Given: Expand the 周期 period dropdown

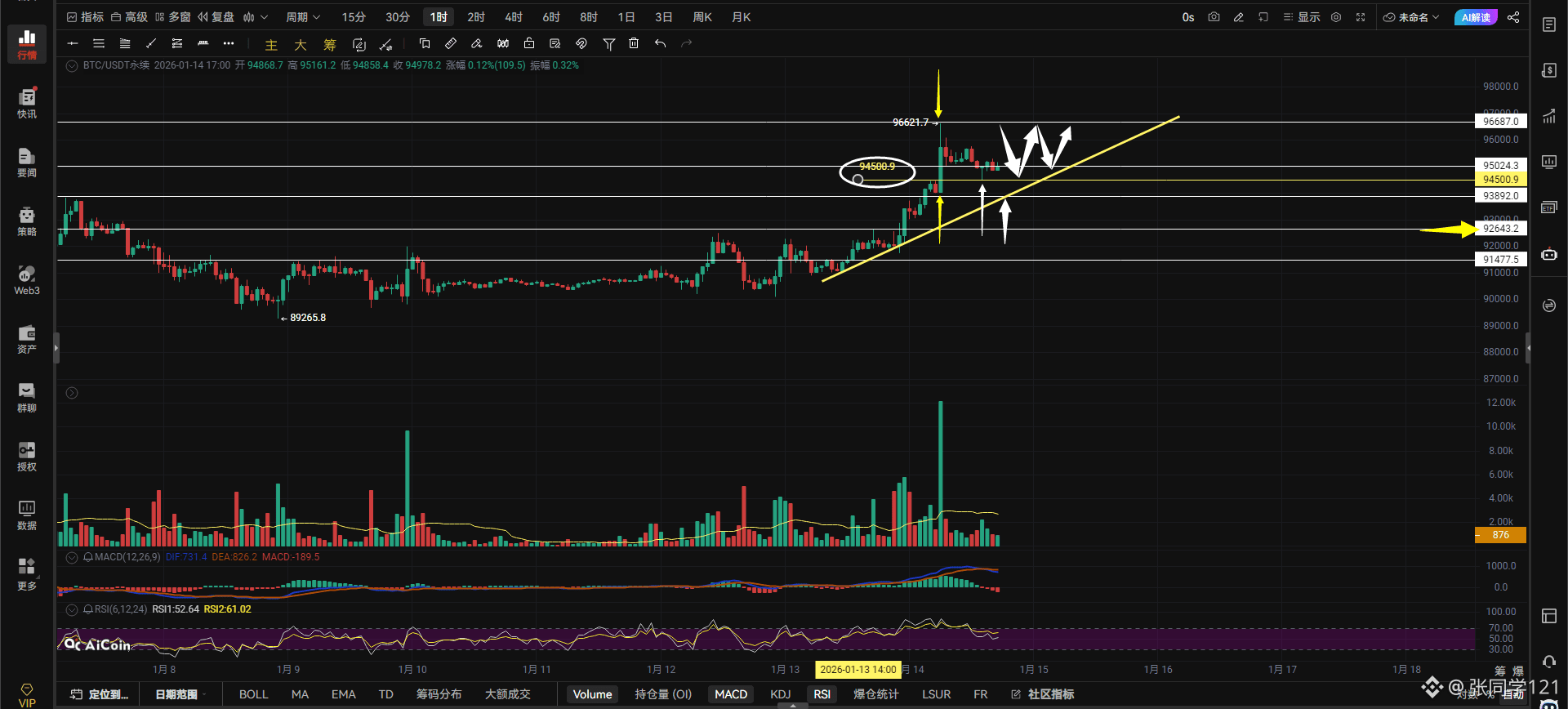Looking at the screenshot, I should (303, 17).
